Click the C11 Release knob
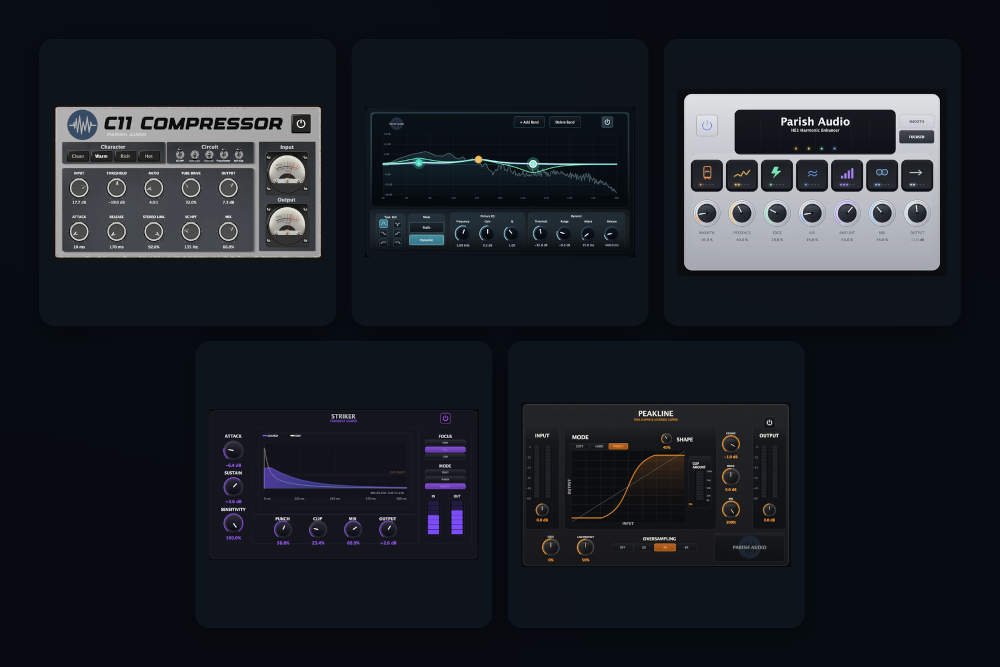This screenshot has width=1000, height=667. [x=116, y=231]
